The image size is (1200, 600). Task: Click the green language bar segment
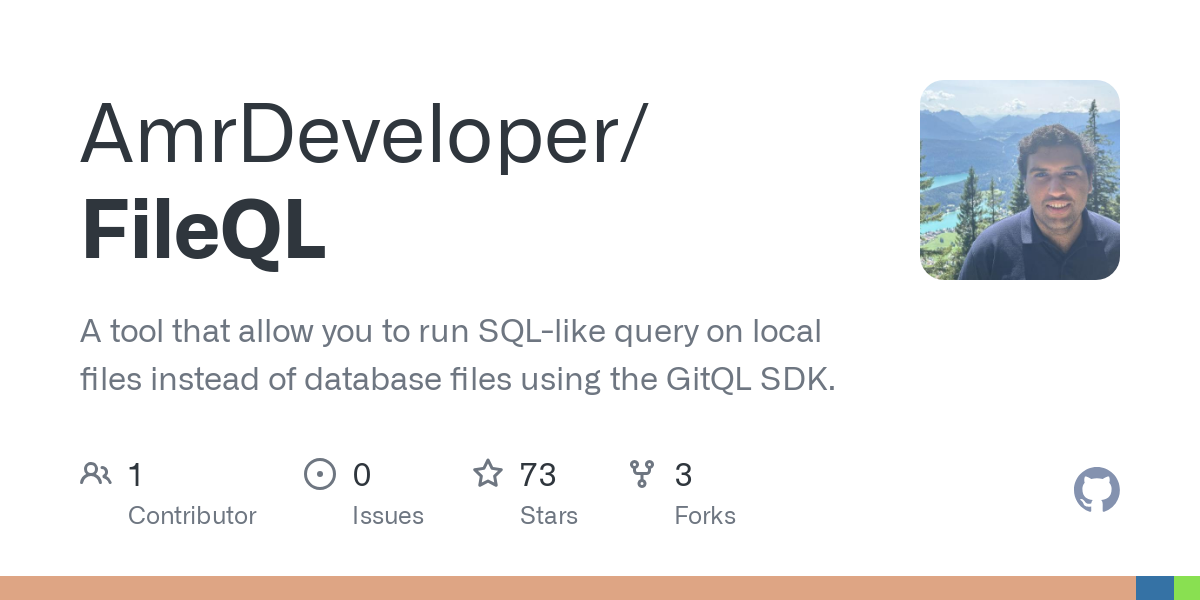[x=1187, y=588]
